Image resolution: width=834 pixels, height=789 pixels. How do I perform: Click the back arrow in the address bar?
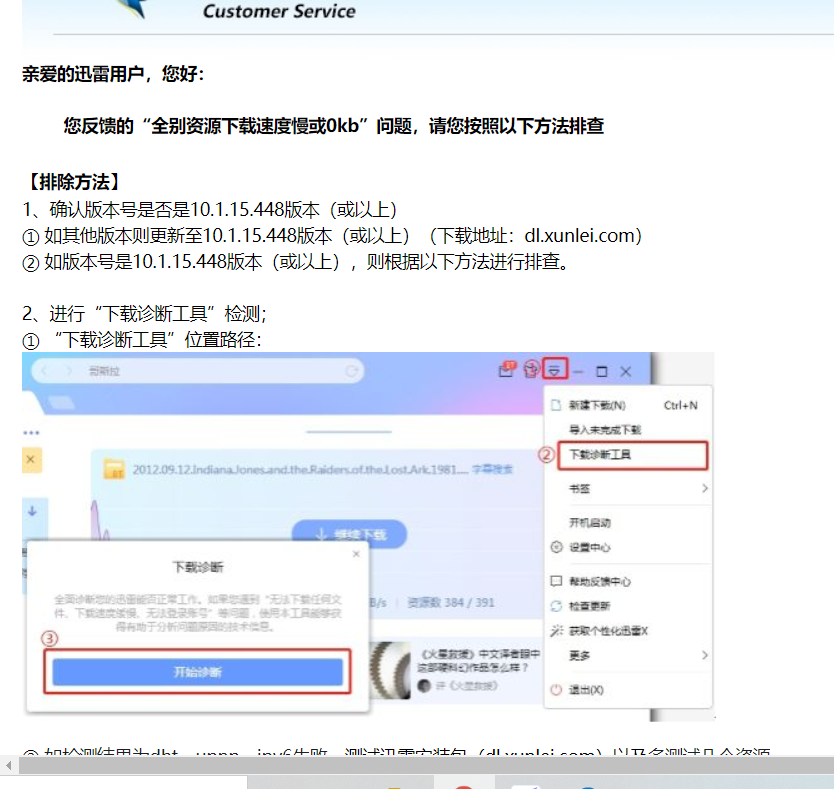[x=46, y=370]
